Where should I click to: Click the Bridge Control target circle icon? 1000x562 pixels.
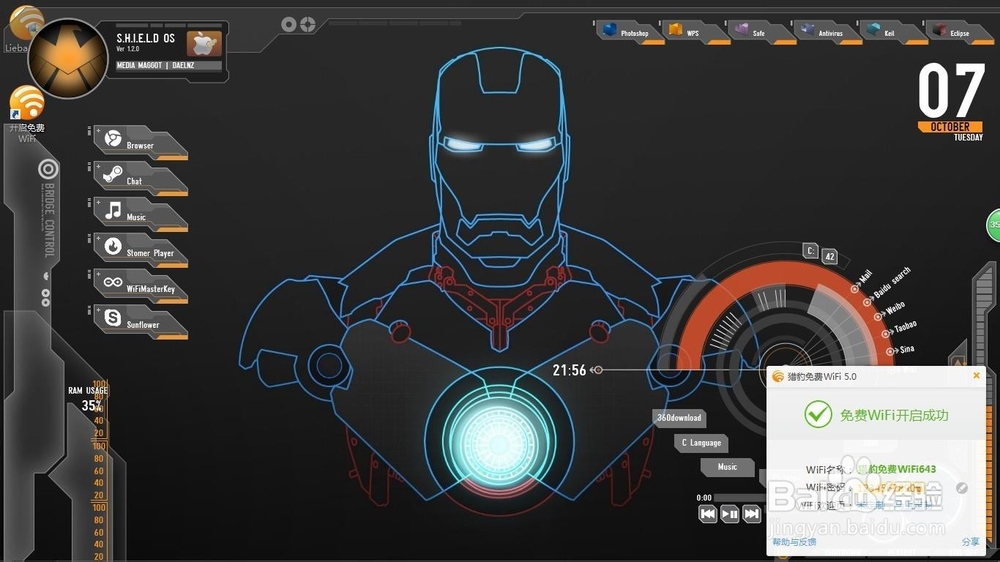48,169
